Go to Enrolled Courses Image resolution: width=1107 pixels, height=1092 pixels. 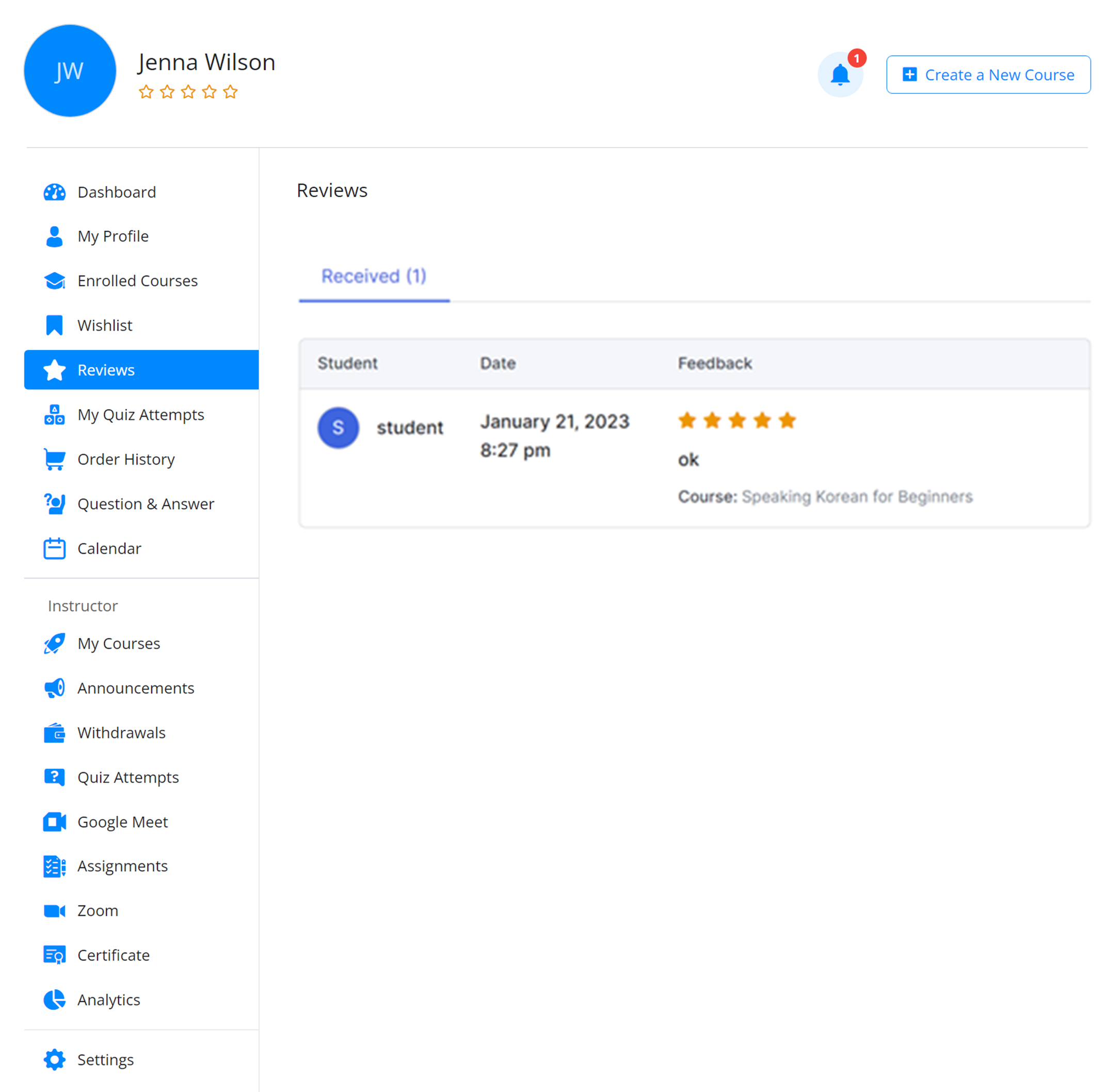[x=137, y=281]
